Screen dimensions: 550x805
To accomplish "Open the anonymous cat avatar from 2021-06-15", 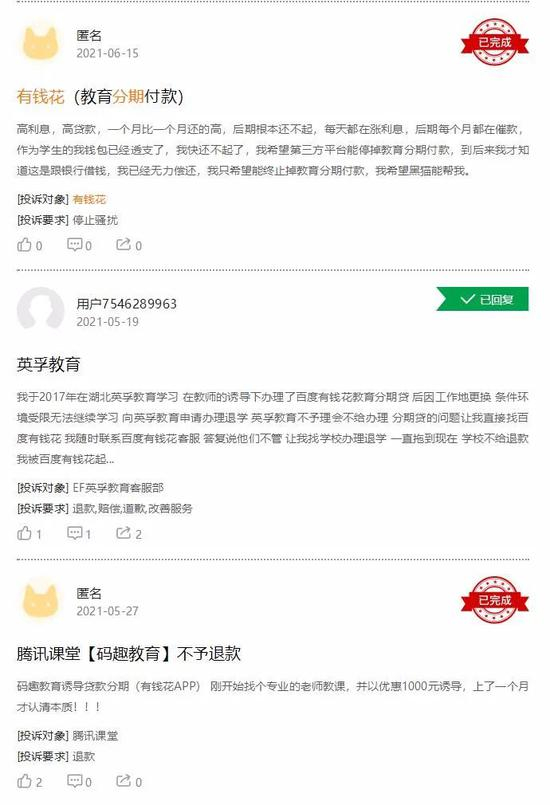I will [x=41, y=43].
